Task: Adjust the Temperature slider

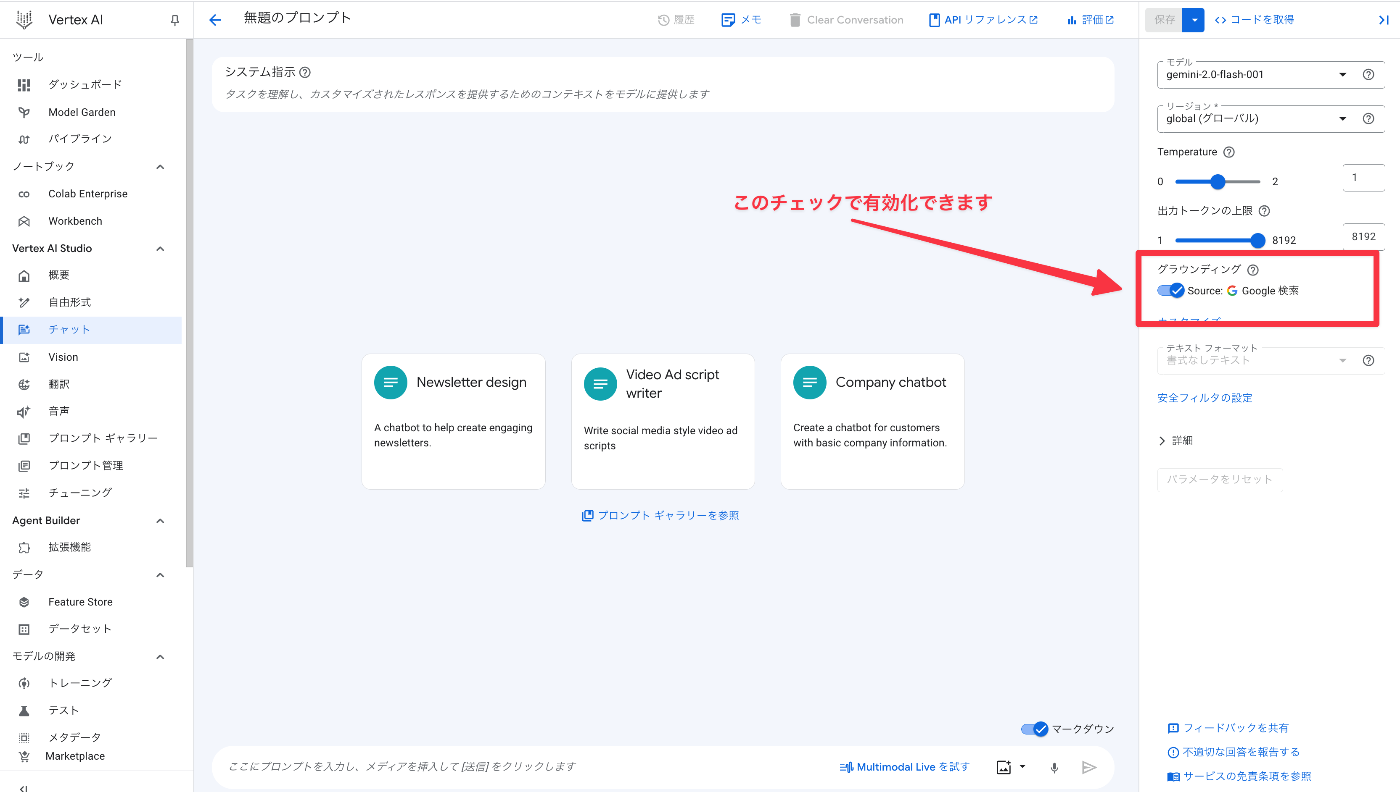Action: click(x=1217, y=182)
